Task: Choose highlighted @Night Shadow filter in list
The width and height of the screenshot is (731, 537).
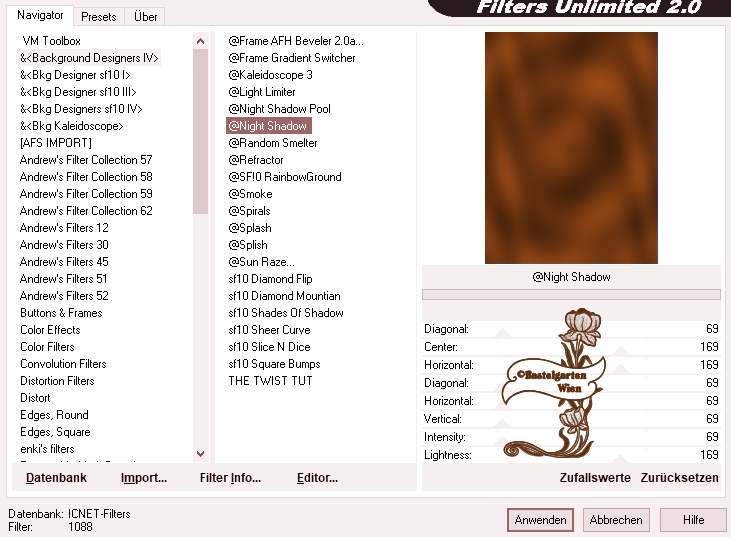Action: 269,126
